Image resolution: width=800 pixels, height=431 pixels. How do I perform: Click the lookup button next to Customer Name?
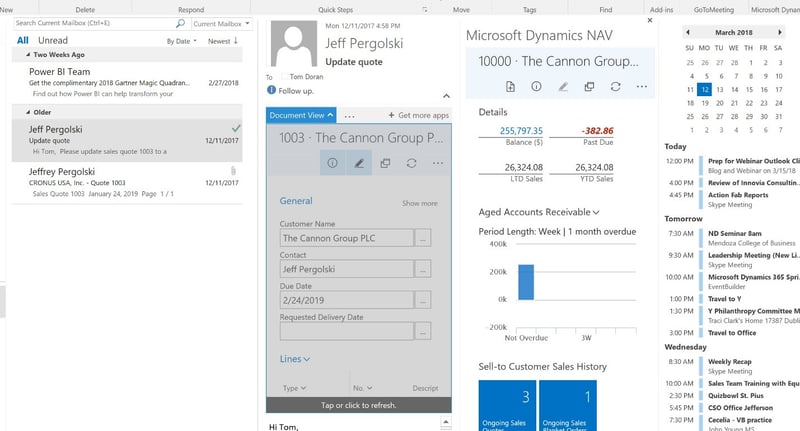(423, 238)
